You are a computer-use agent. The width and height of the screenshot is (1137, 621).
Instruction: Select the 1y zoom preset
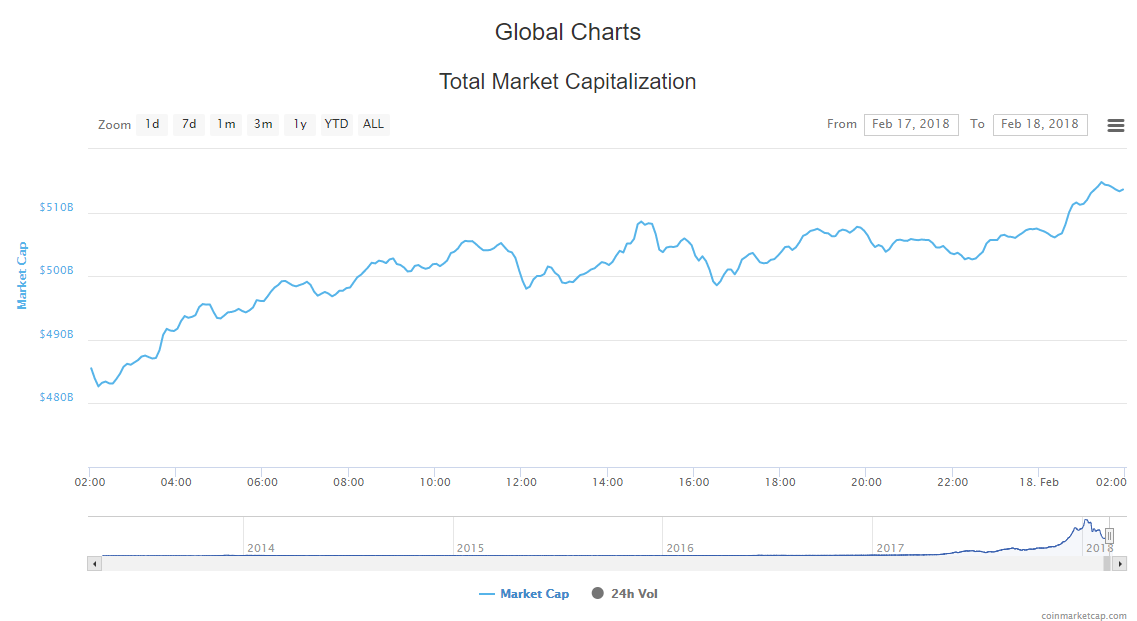click(x=299, y=124)
